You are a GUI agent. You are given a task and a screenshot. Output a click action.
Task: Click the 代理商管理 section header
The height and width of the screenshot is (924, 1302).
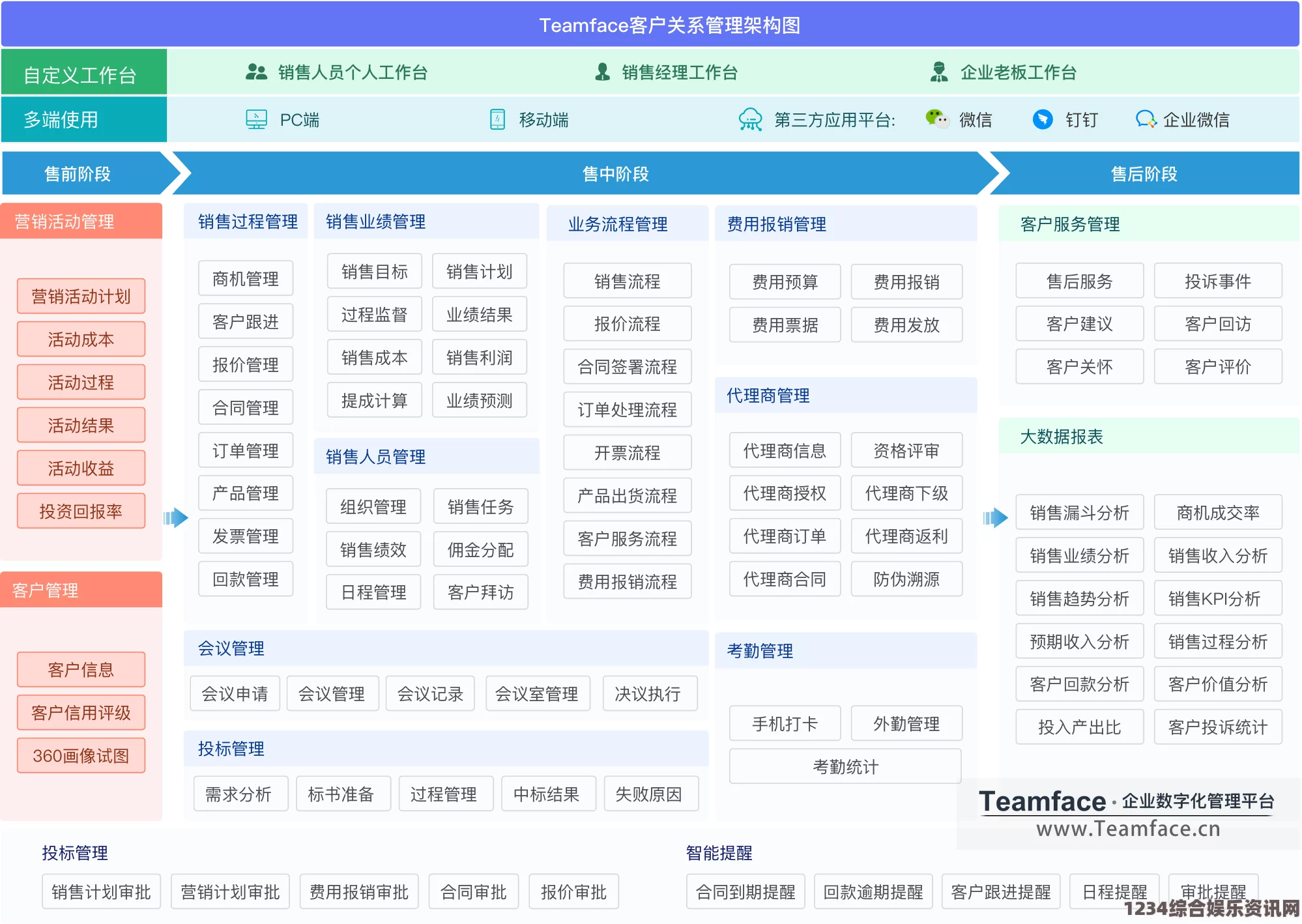point(846,395)
